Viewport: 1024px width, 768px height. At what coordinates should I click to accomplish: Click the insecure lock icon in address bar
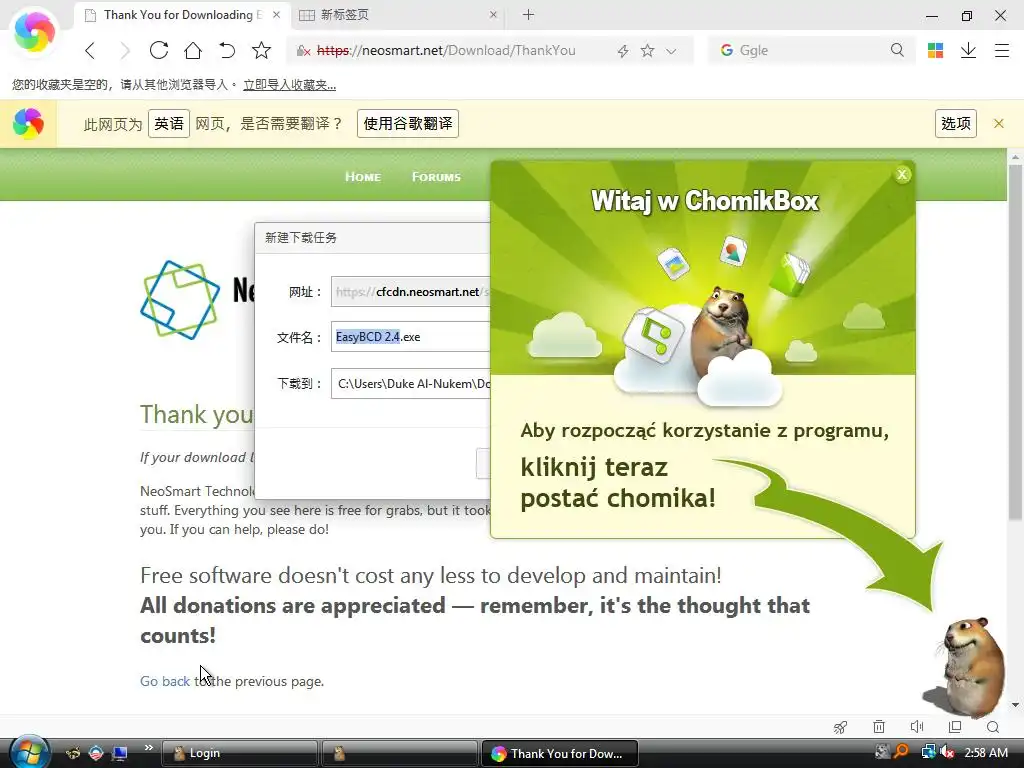303,50
